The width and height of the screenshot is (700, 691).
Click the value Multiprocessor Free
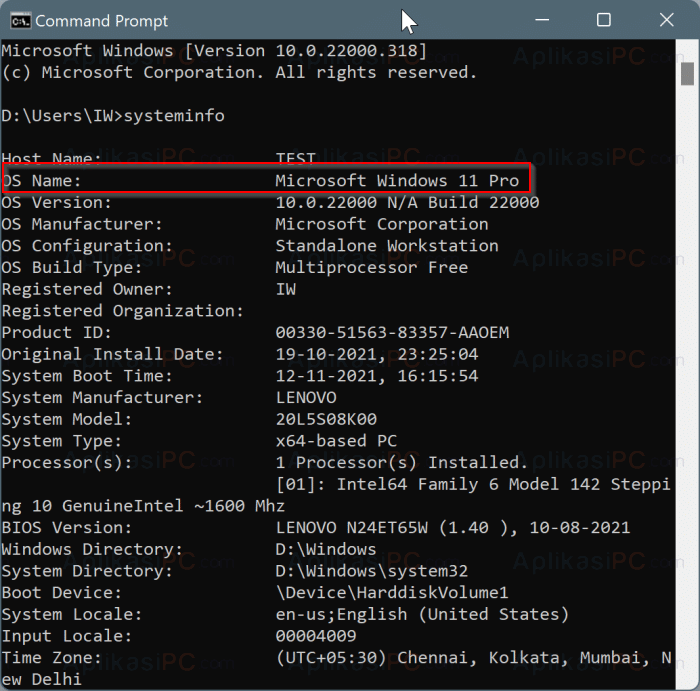pos(372,268)
